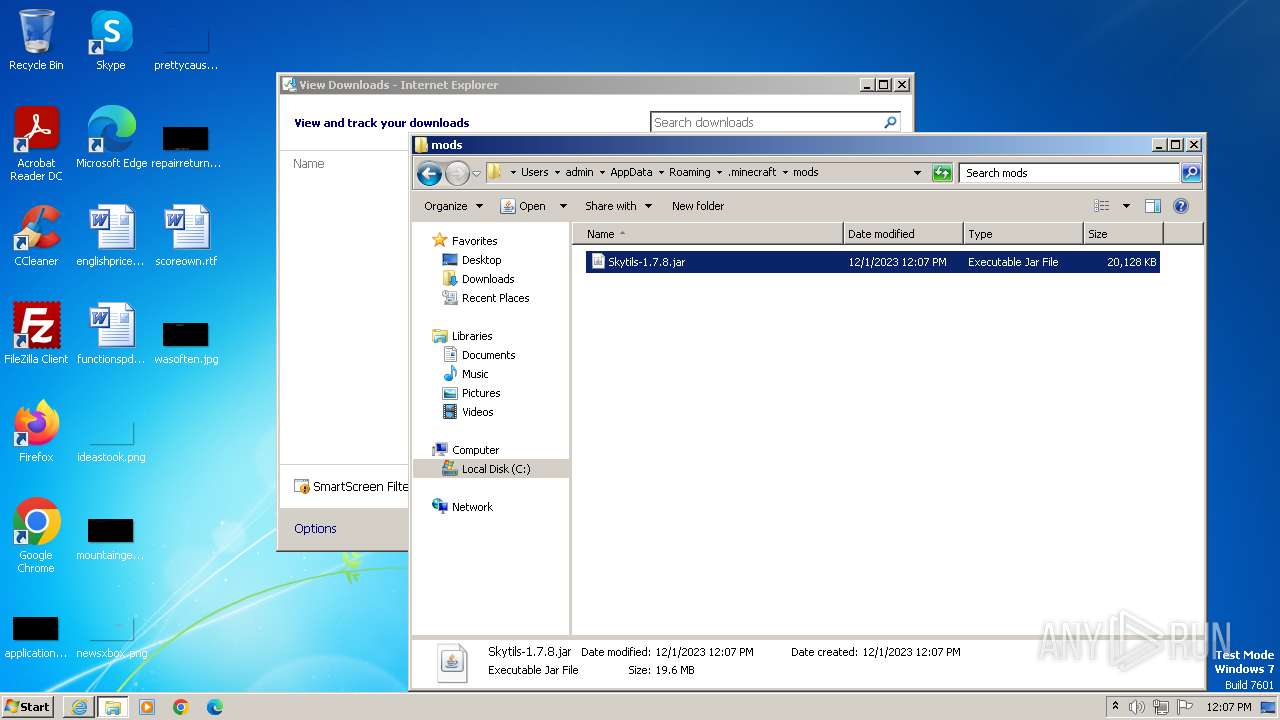Select Skytils-1.7.8.jar file row
The width and height of the screenshot is (1280, 720).
coord(872,262)
